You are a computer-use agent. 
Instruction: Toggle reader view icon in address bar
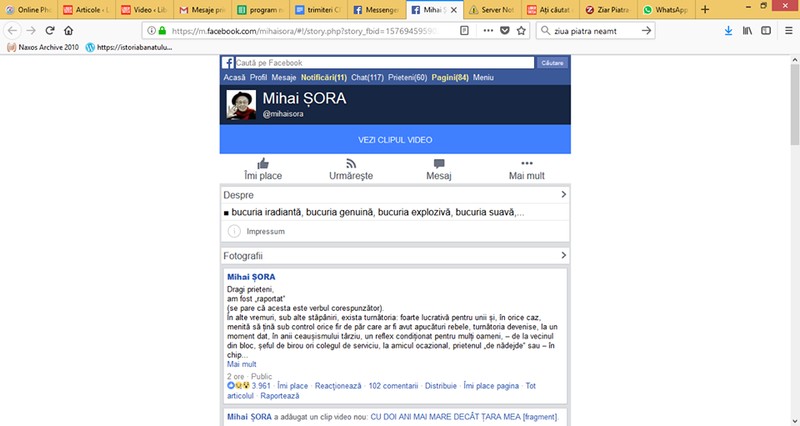click(x=464, y=31)
